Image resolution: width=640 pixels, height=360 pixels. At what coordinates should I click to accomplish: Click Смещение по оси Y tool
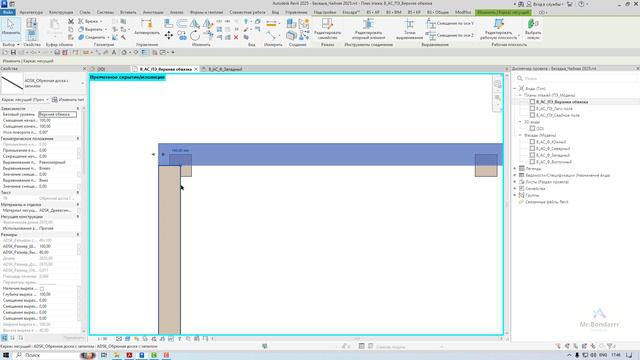pos(450,24)
